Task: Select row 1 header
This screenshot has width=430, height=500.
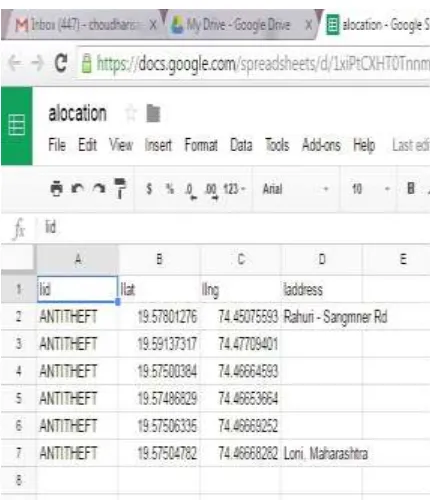Action: tap(19, 289)
